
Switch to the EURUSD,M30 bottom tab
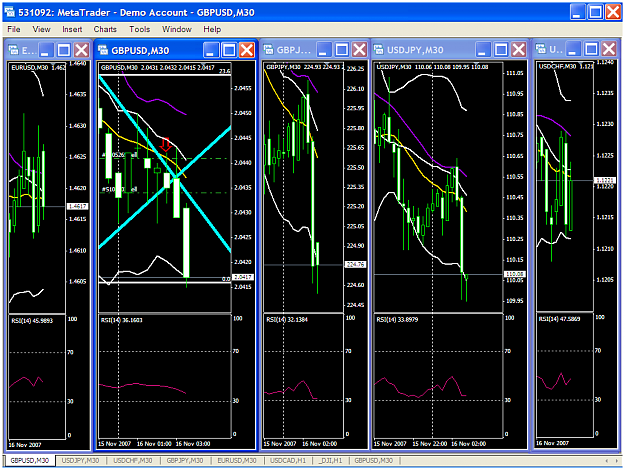coord(237,460)
